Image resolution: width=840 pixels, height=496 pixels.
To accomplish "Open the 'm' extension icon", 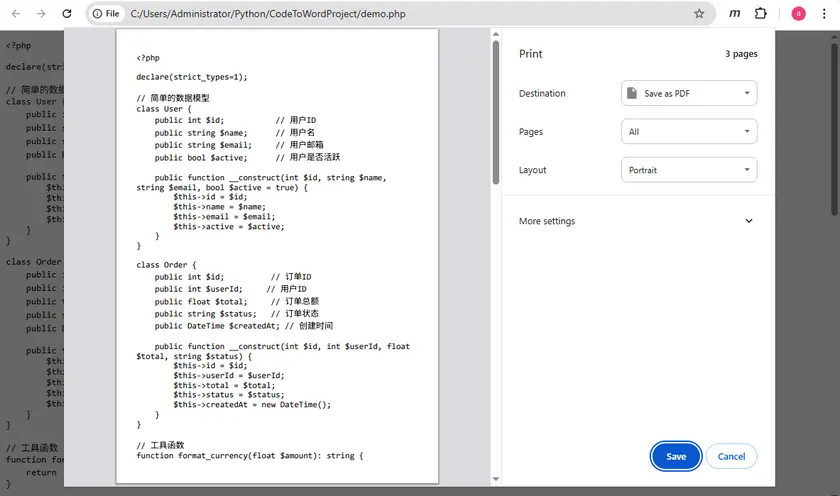I will point(735,14).
